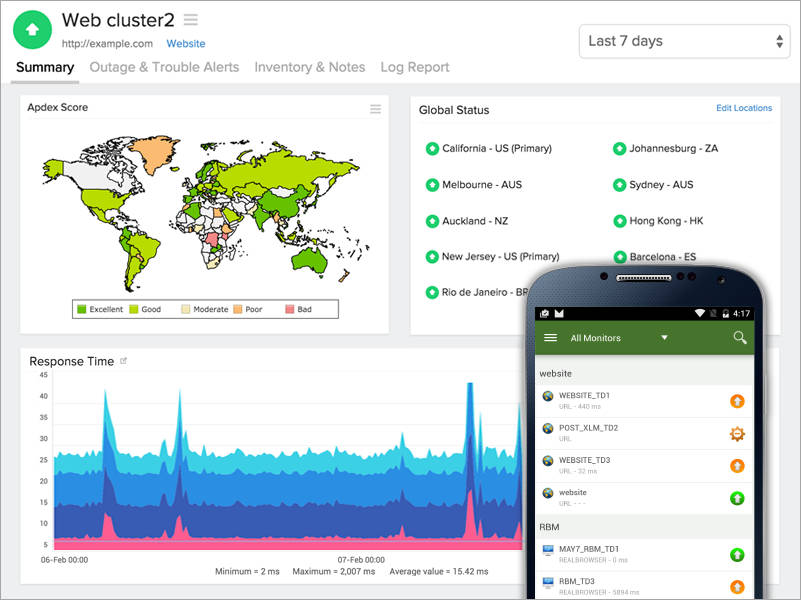Open the Log Report tab
Viewport: 801px width, 600px height.
(x=414, y=67)
